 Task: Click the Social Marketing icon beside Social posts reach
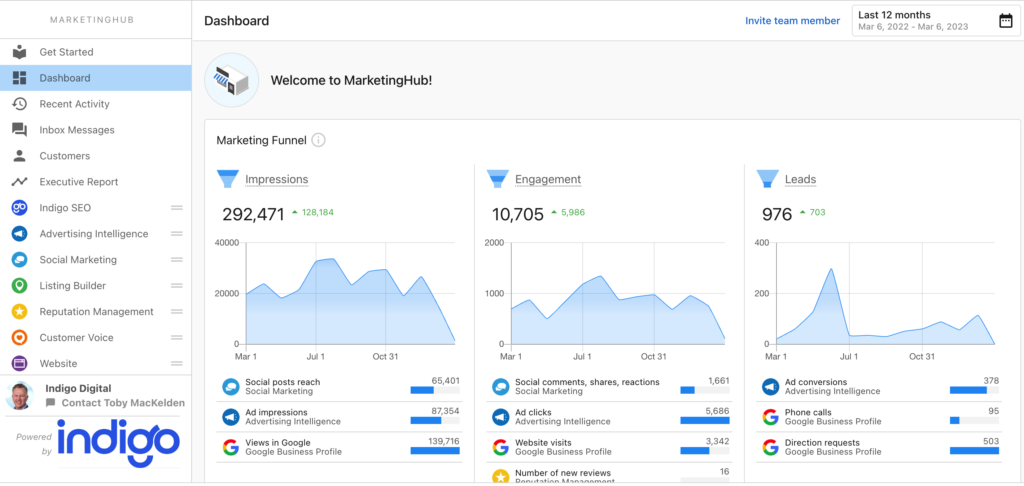coord(231,387)
